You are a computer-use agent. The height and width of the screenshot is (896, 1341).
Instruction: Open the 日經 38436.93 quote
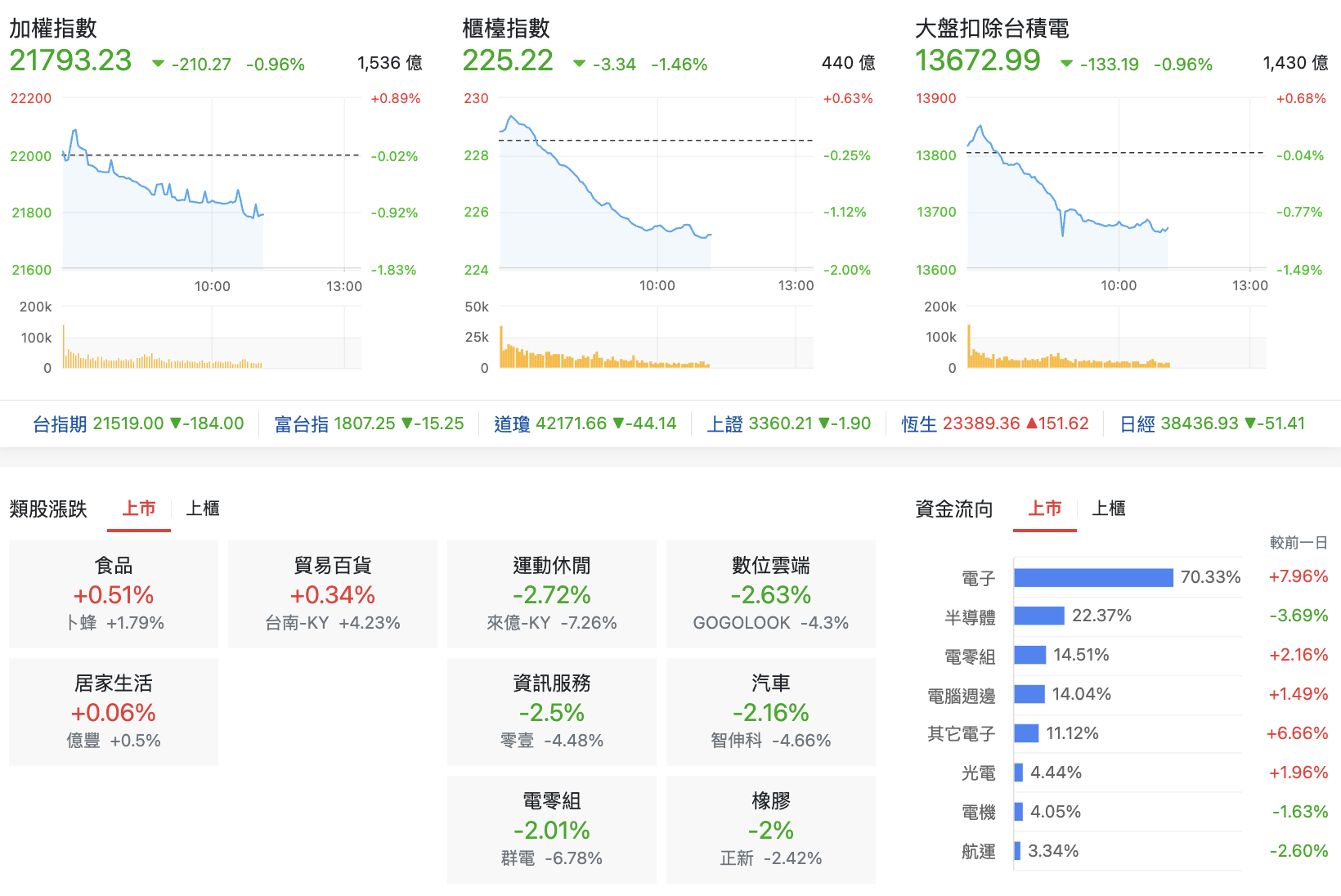click(1213, 423)
